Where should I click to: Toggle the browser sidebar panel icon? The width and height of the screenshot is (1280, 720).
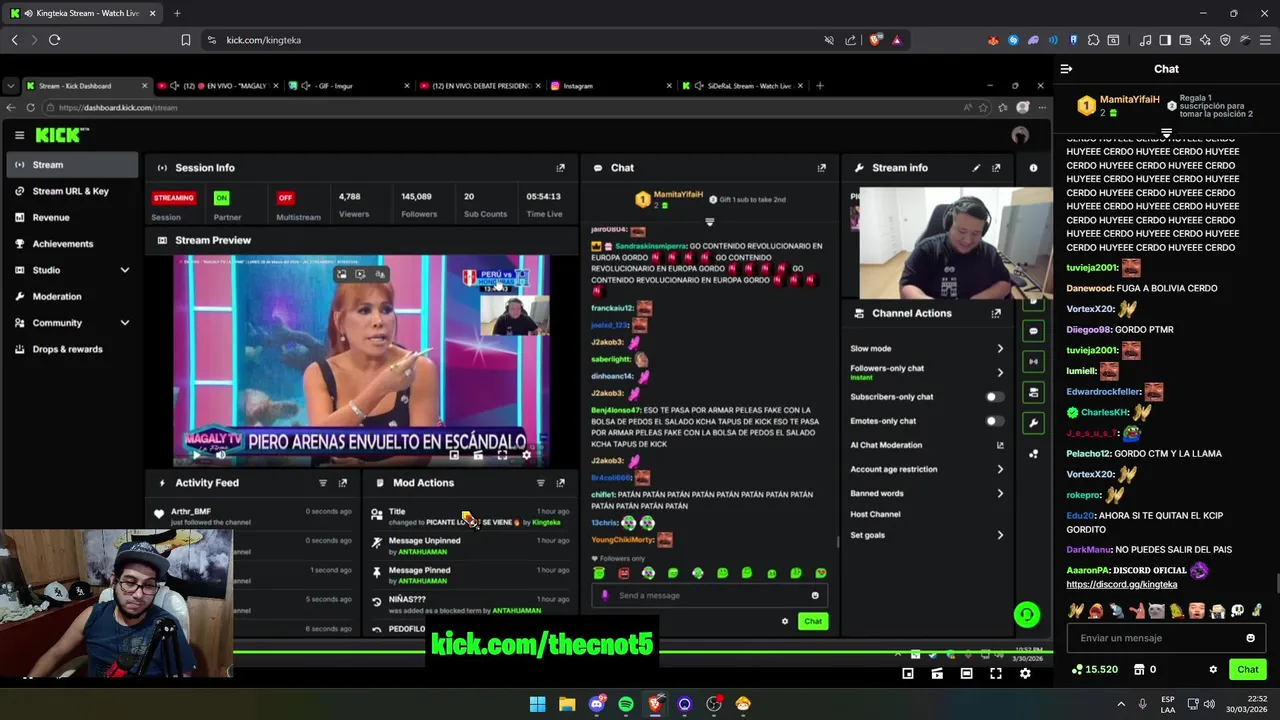click(1165, 40)
